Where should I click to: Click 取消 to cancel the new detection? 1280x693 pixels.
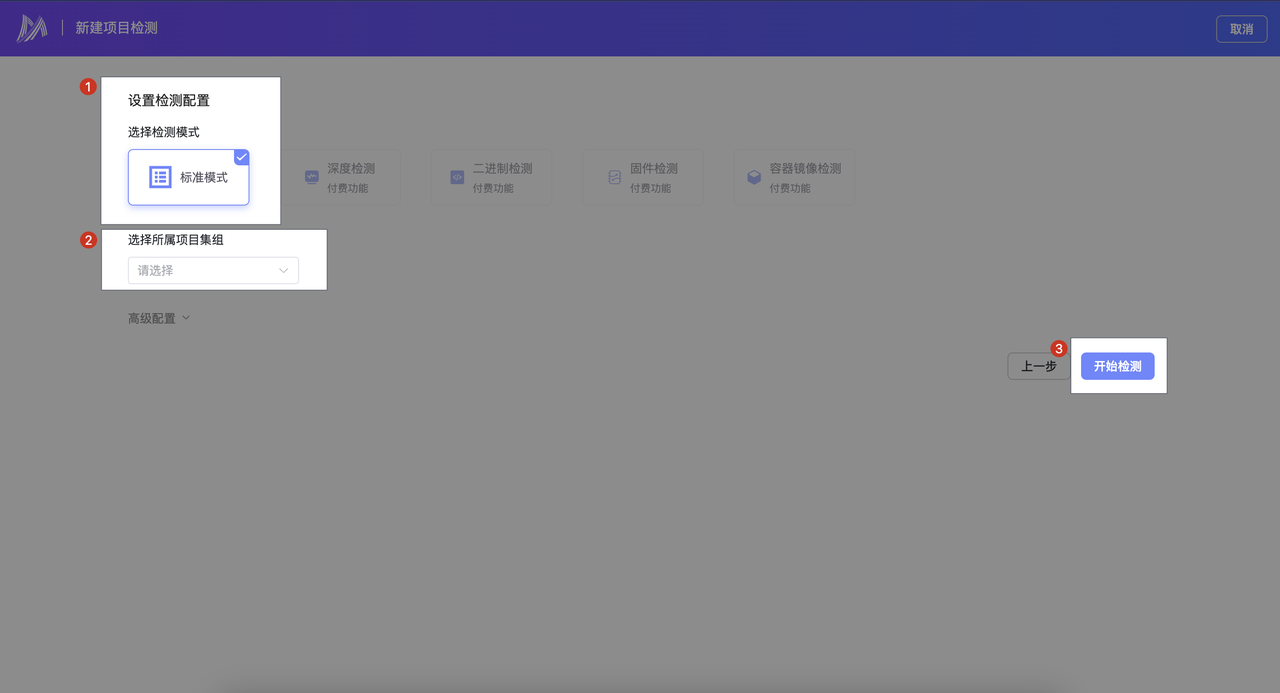[x=1241, y=29]
